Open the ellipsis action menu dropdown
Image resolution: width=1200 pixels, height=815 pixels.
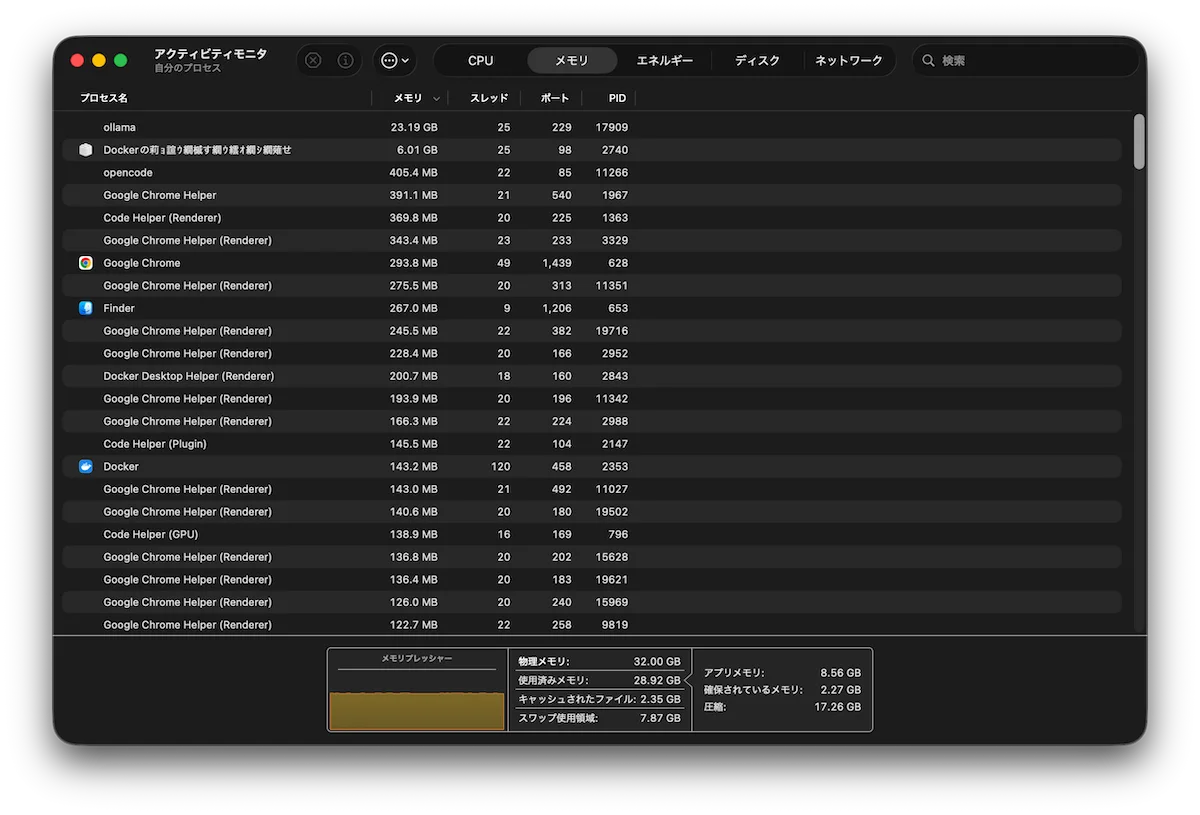click(x=395, y=60)
